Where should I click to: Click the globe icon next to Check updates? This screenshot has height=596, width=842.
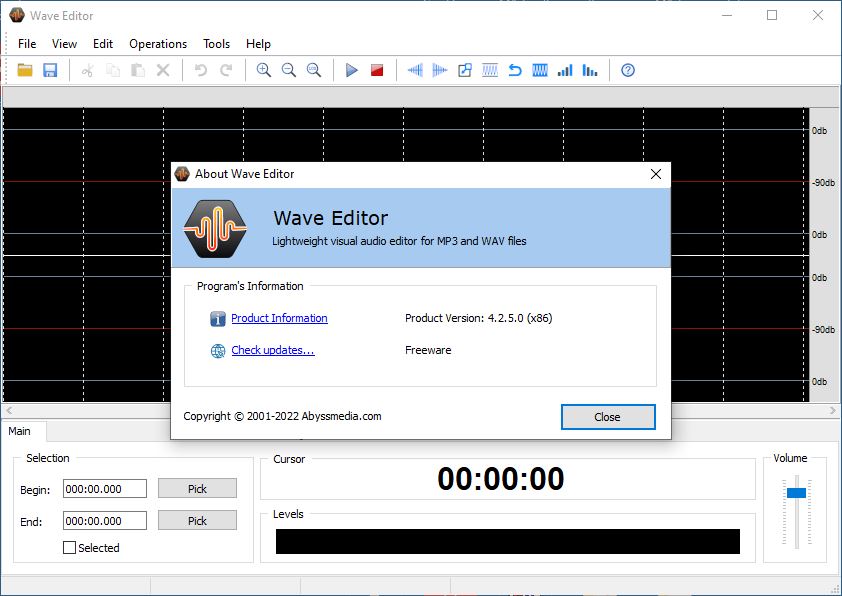pos(217,351)
